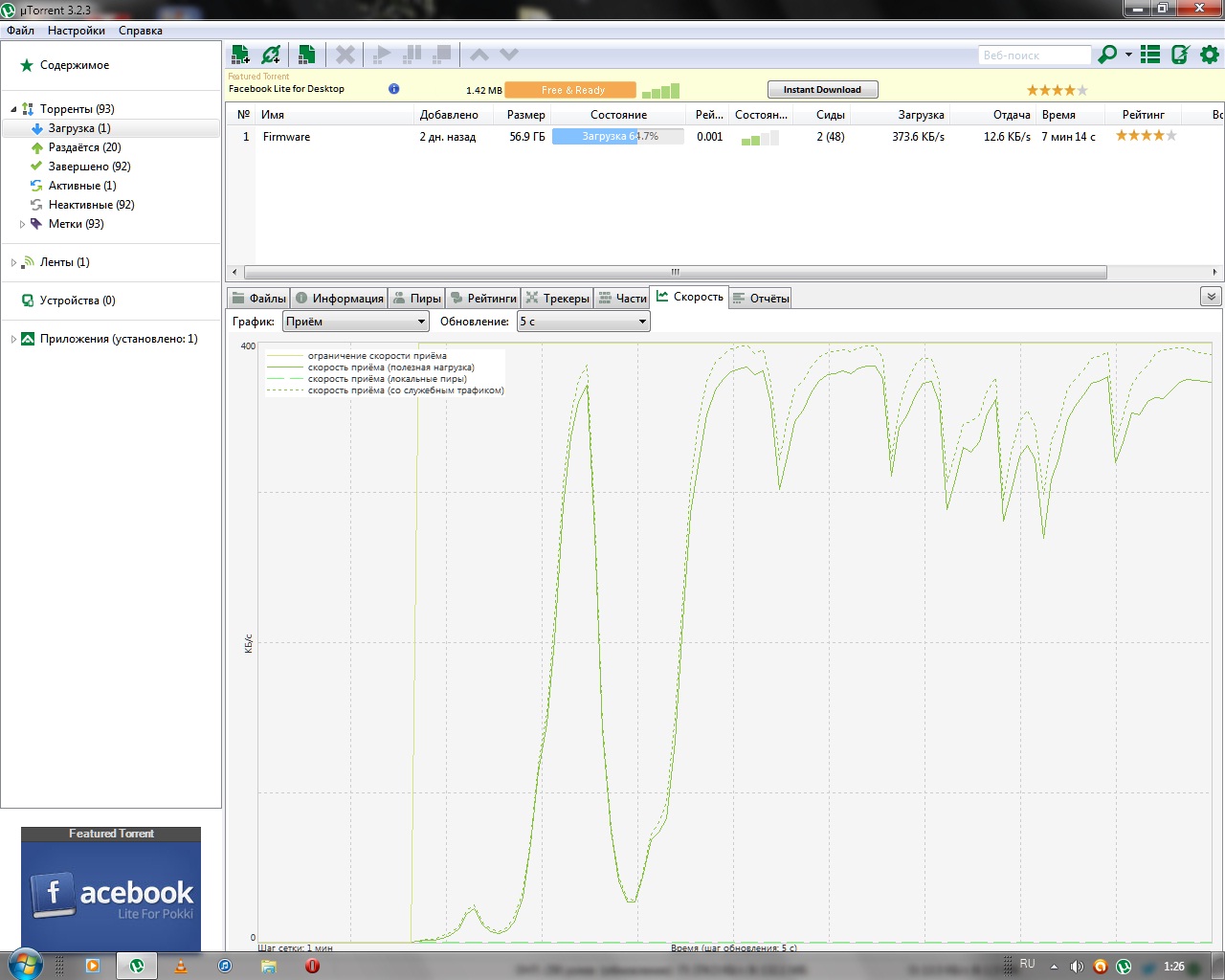Screen dimensions: 1225x980
Task: Select Раздаётся (20) in the sidebar
Action: point(84,147)
